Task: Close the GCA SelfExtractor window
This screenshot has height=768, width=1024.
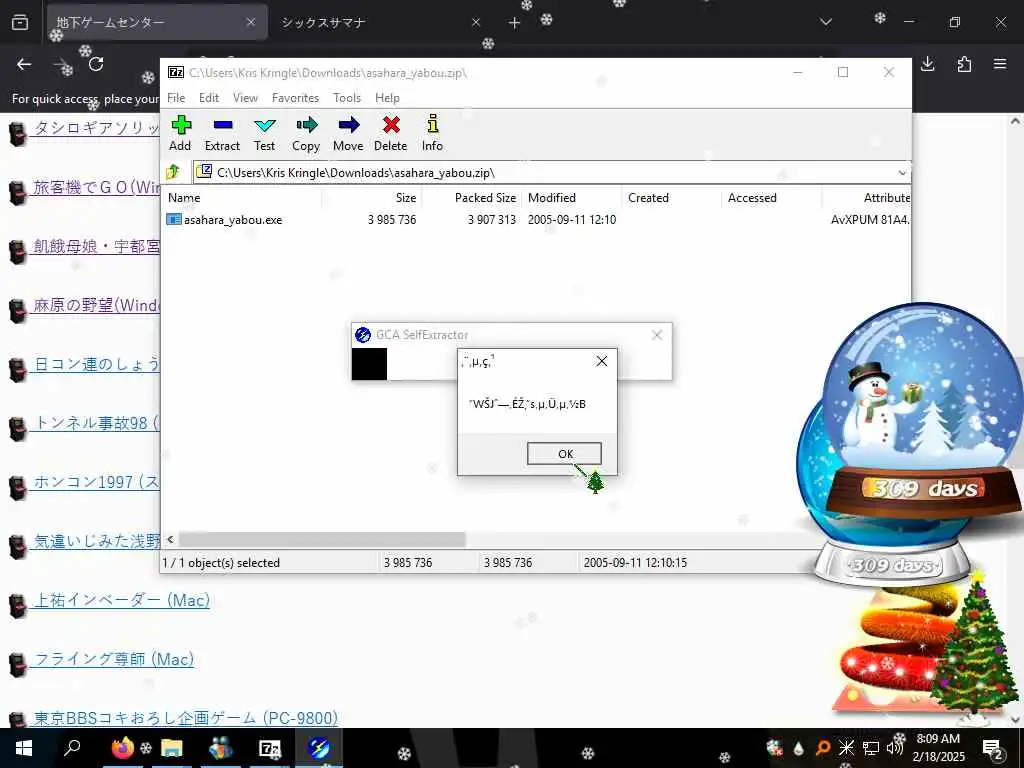Action: [x=657, y=335]
